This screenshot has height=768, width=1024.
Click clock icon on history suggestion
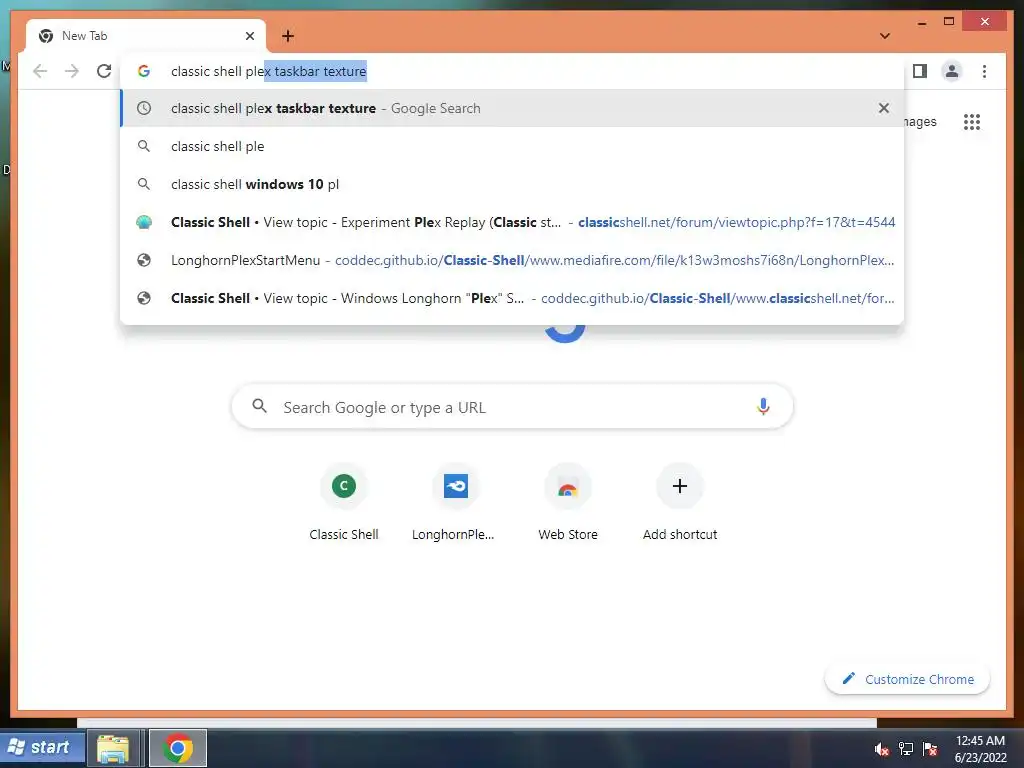(x=144, y=108)
